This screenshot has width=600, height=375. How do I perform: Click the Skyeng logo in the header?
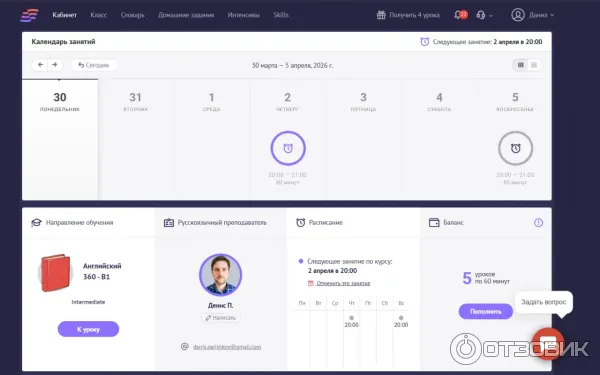29,15
